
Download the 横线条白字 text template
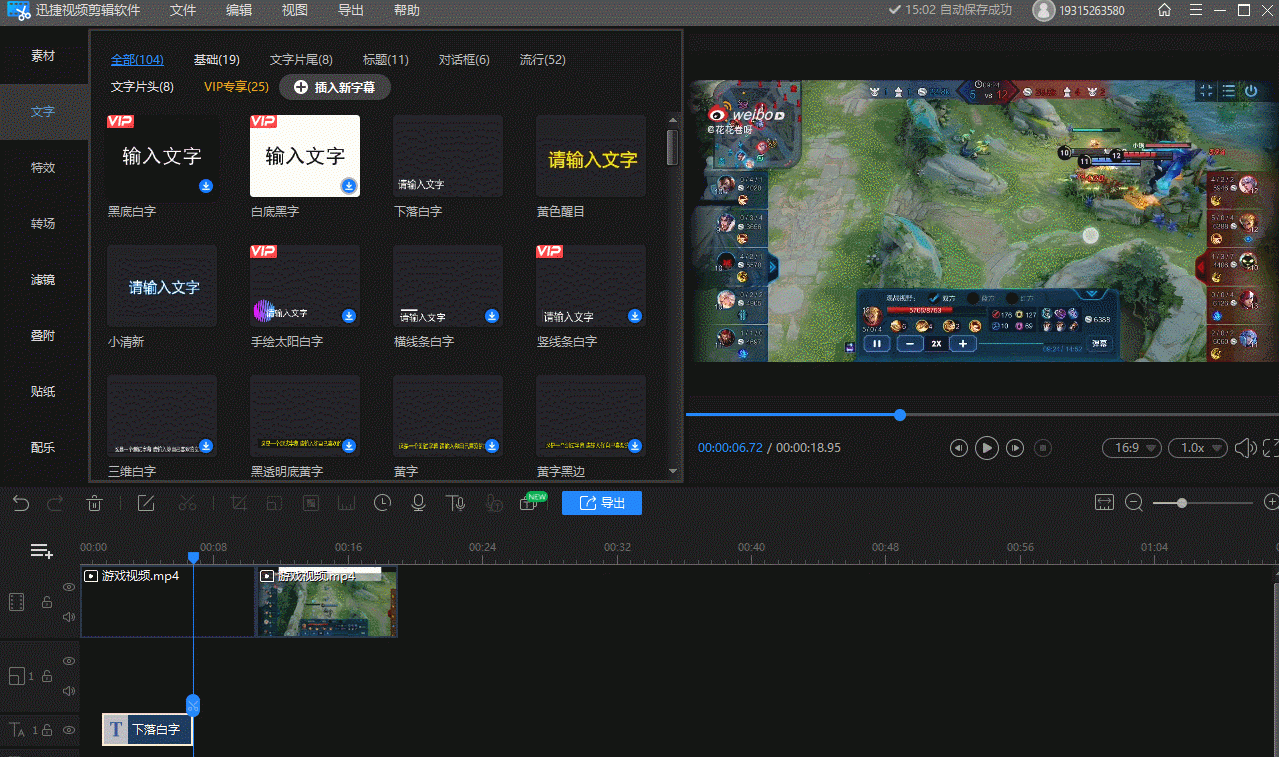[492, 316]
